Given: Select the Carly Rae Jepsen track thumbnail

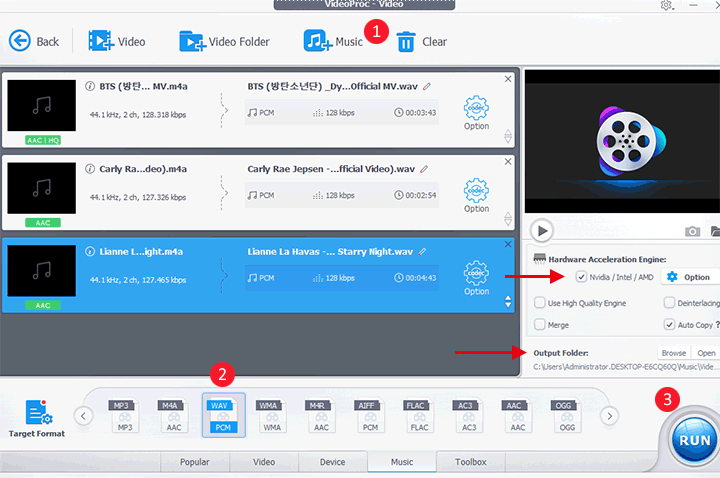Looking at the screenshot, I should [x=42, y=188].
